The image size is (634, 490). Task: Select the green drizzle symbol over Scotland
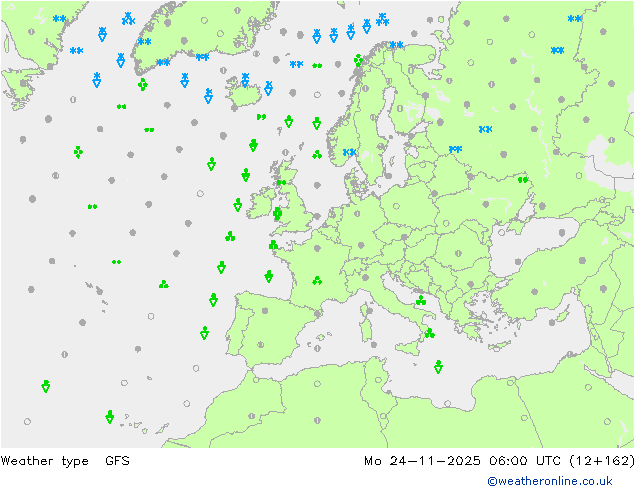click(x=281, y=182)
